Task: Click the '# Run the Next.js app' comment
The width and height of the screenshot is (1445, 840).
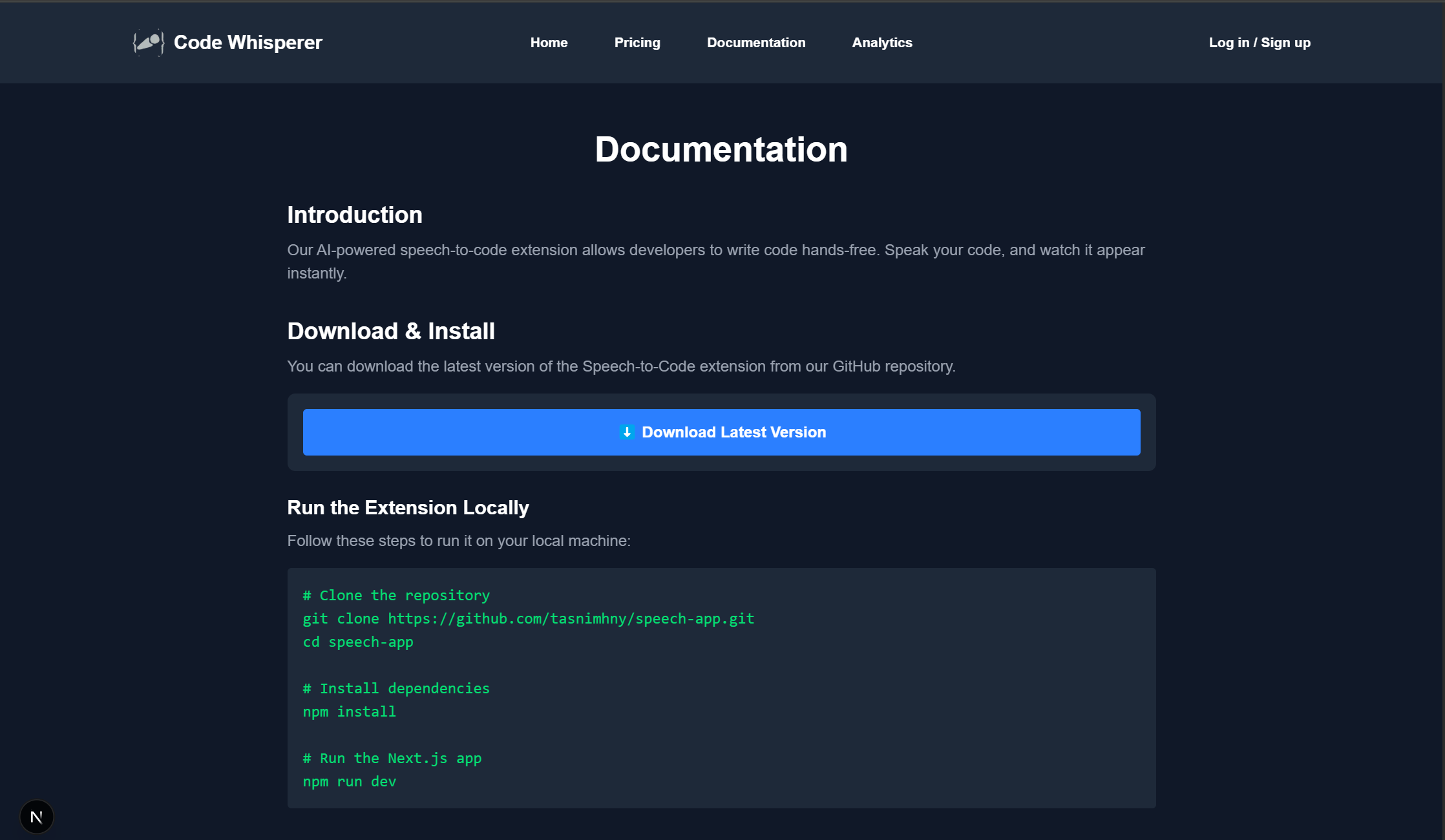Action: 392,758
